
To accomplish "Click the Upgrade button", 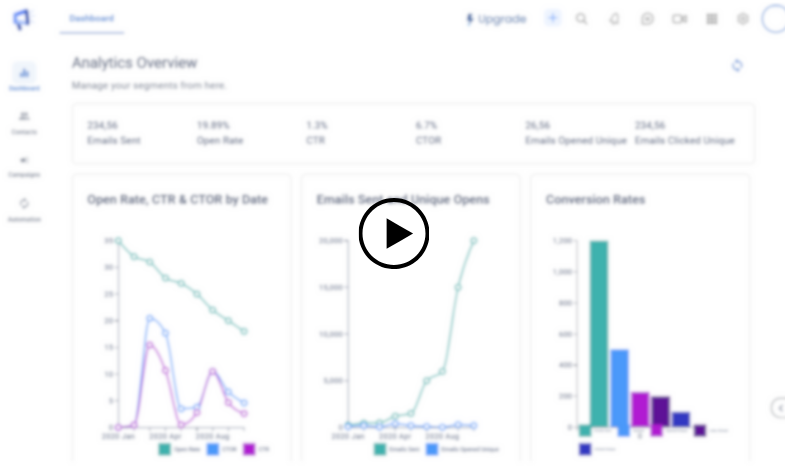I will [496, 19].
